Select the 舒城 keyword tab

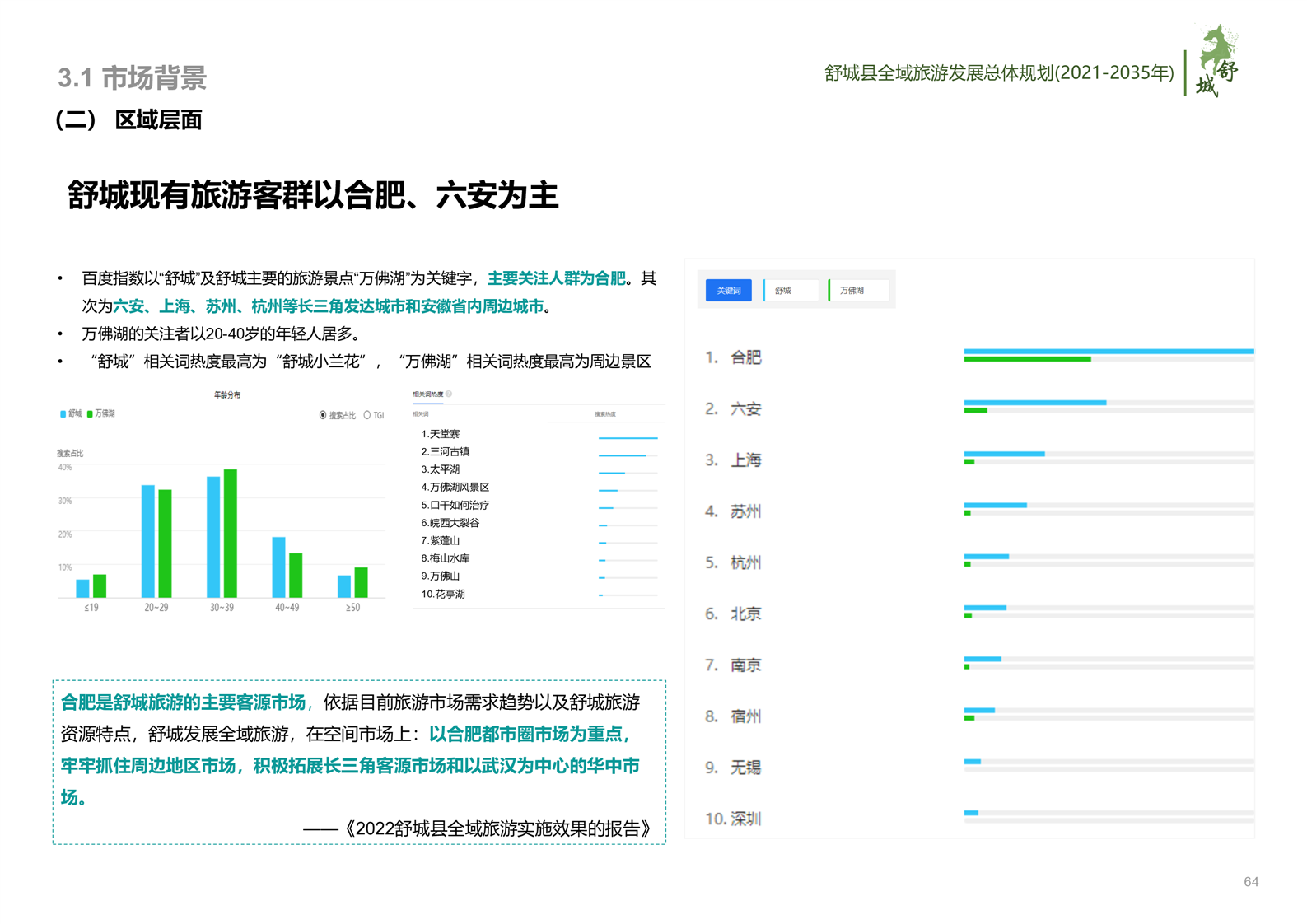click(x=790, y=291)
